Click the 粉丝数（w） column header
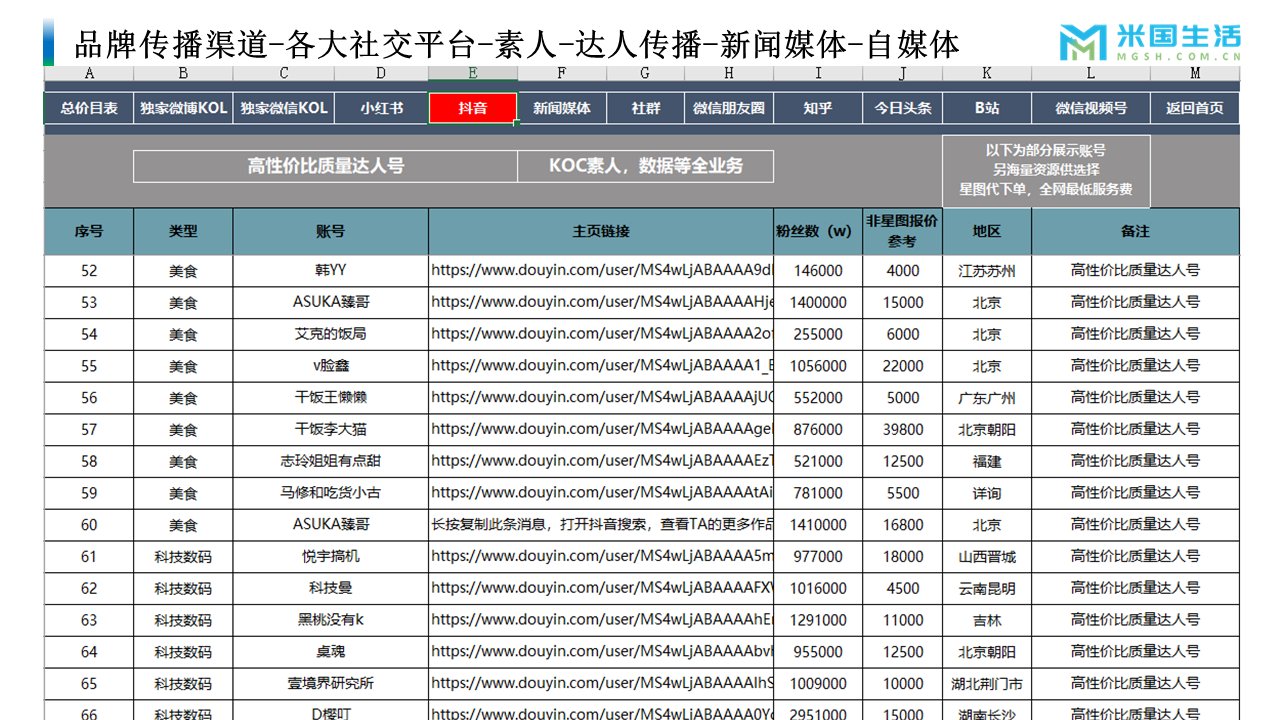 click(x=818, y=231)
